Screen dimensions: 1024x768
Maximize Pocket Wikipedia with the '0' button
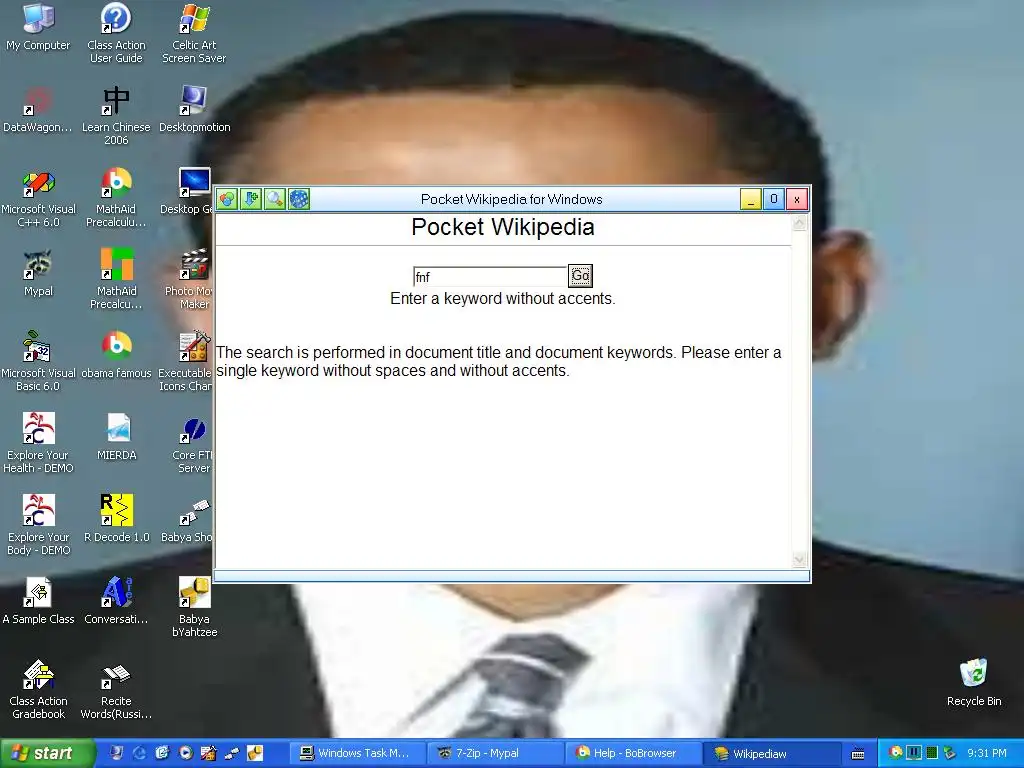[x=774, y=199]
